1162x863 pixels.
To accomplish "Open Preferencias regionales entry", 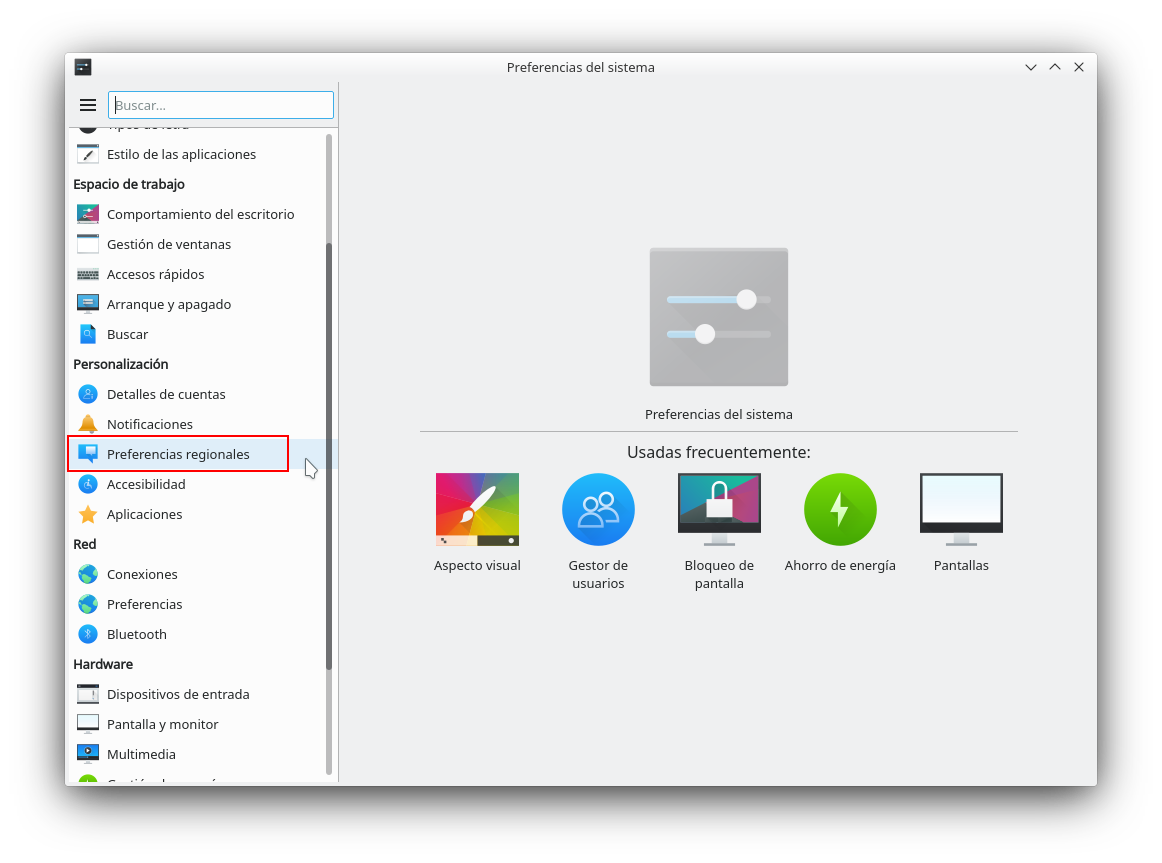I will coord(178,454).
